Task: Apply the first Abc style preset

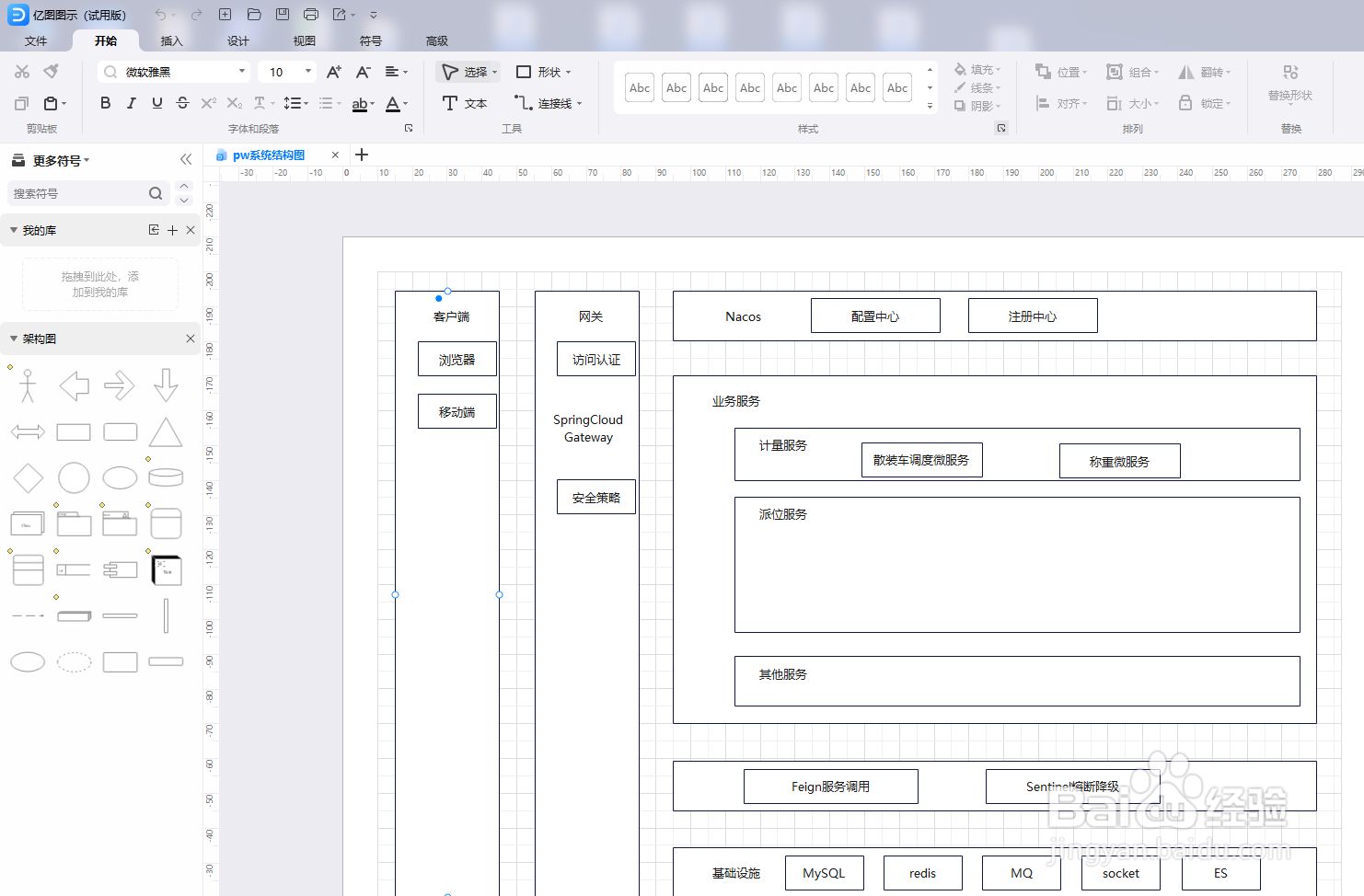Action: tap(640, 87)
